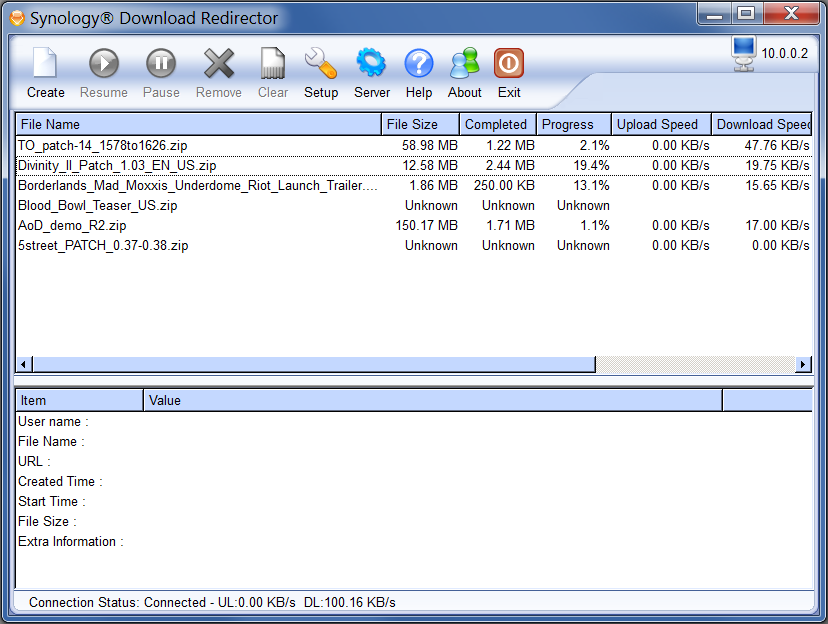Screen dimensions: 828x624
Task: Click the Synology app icon in title bar
Action: 17,18
